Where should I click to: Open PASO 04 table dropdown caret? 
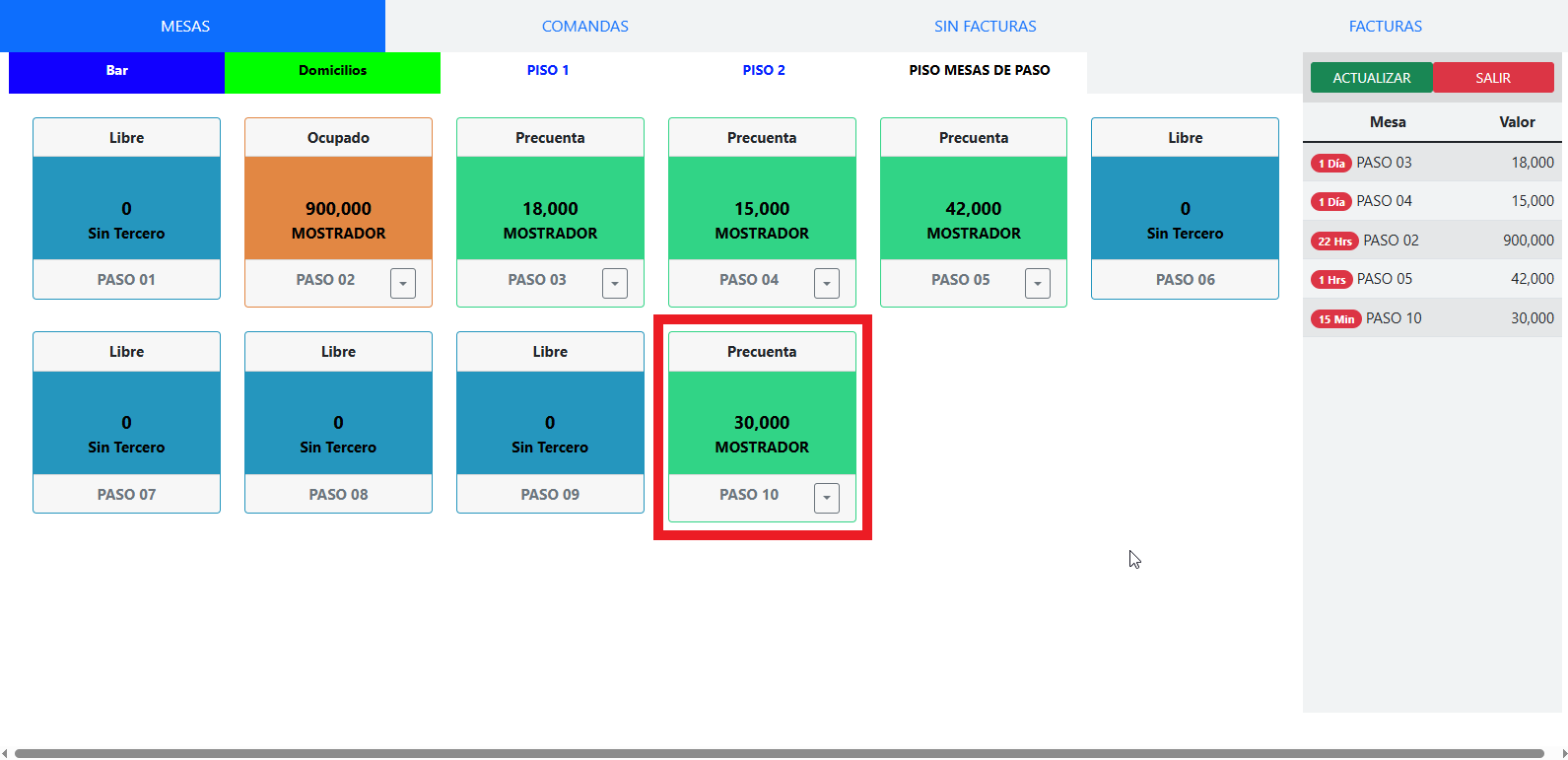click(x=826, y=283)
